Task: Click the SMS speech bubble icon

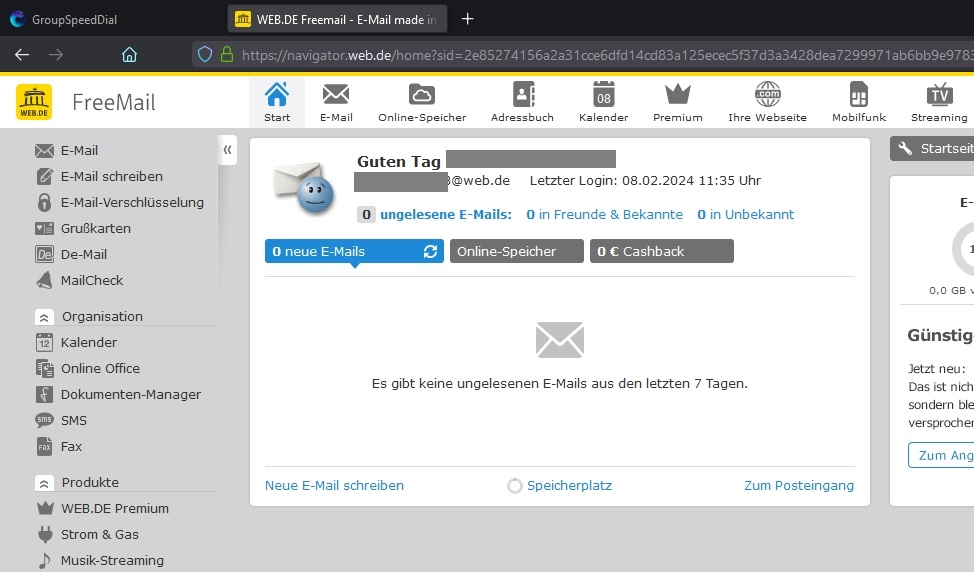Action: point(44,420)
